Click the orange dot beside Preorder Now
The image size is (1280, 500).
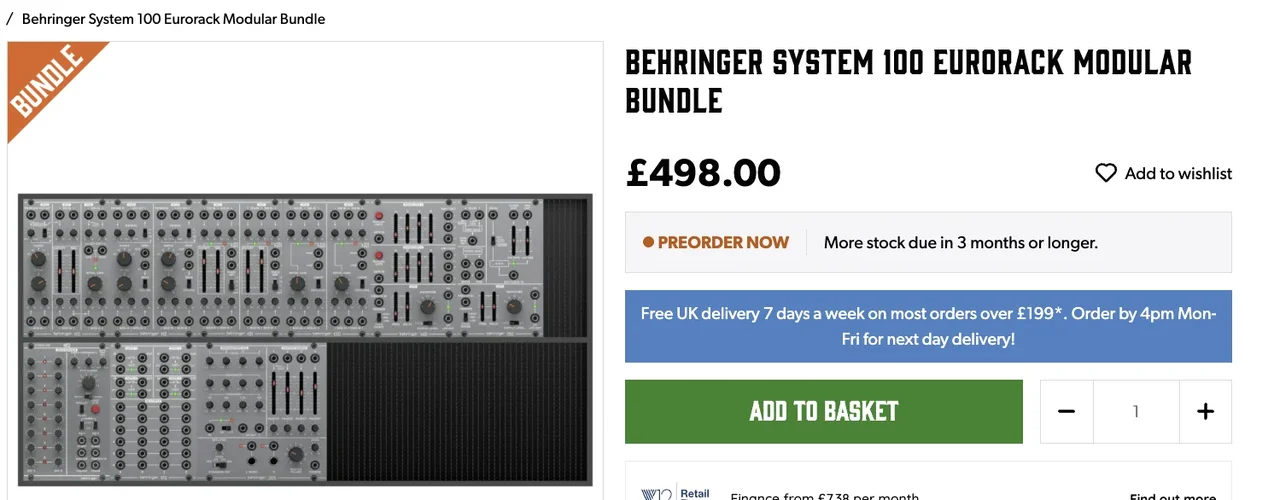coord(648,242)
